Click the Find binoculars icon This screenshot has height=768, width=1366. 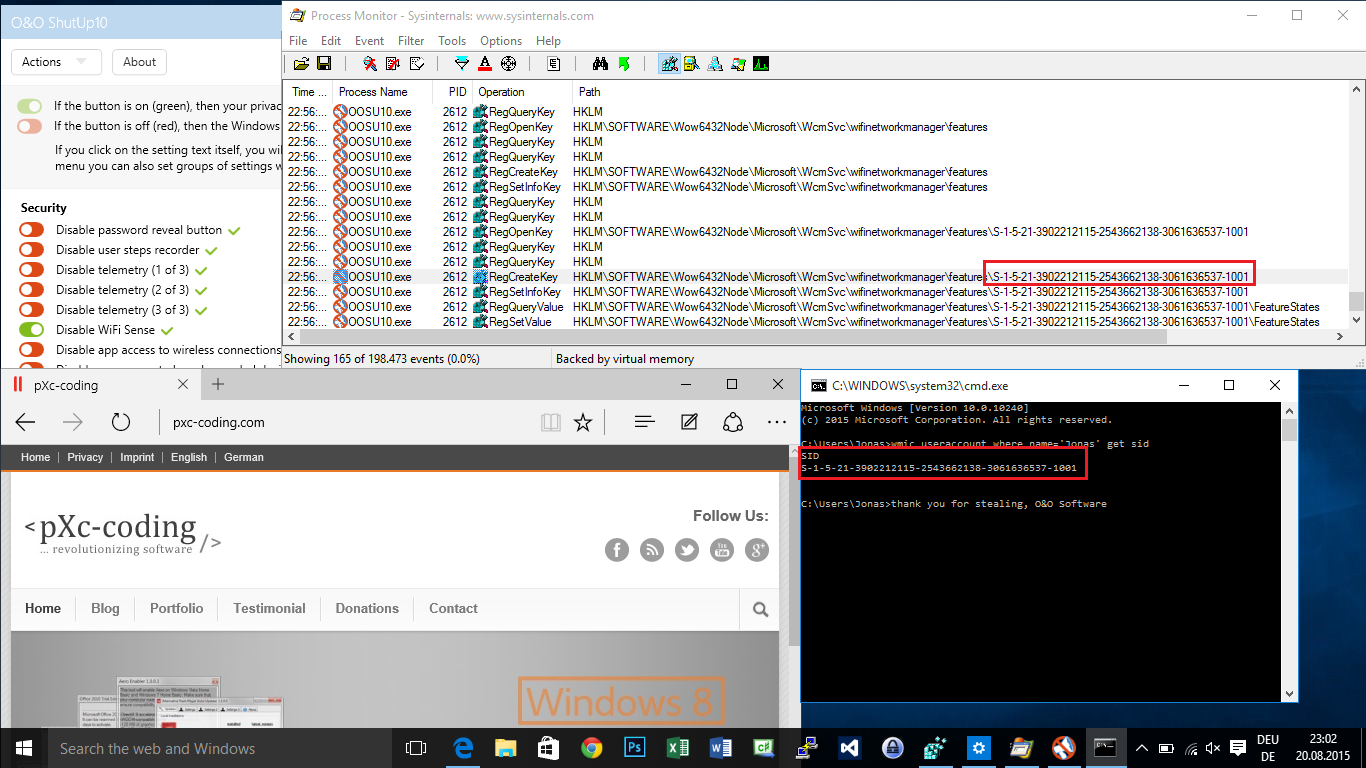click(x=600, y=64)
